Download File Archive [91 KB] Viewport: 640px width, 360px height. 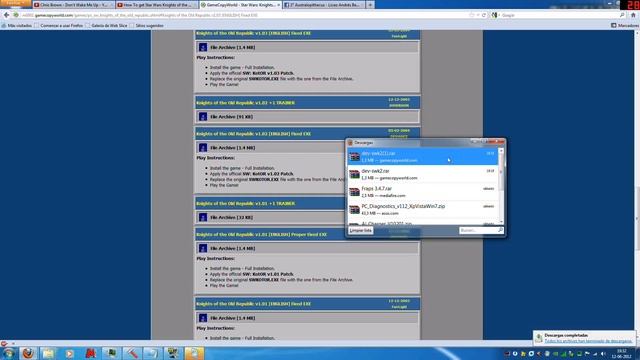pyautogui.click(x=231, y=117)
